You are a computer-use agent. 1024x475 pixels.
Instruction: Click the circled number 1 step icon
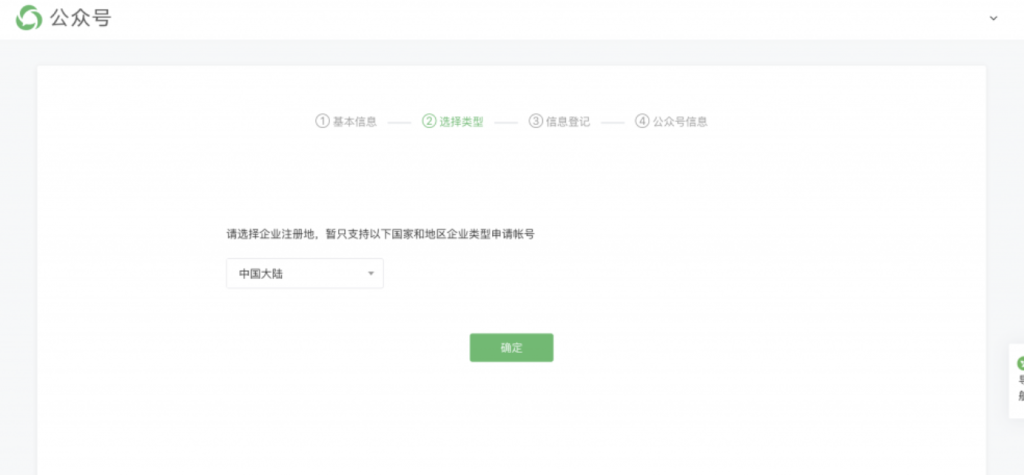click(x=322, y=121)
